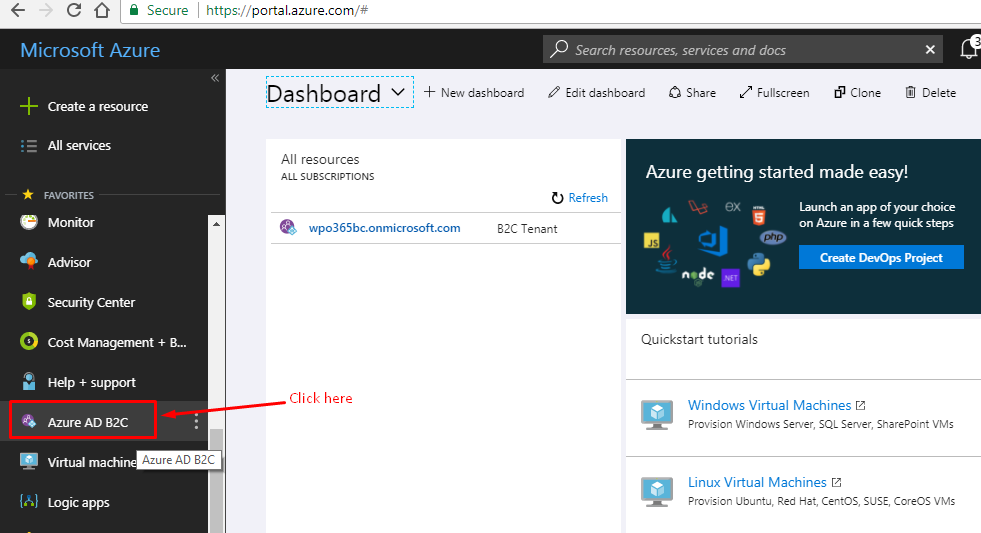This screenshot has height=533, width=981.
Task: Open Virtual machines in sidebar
Action: click(x=92, y=463)
